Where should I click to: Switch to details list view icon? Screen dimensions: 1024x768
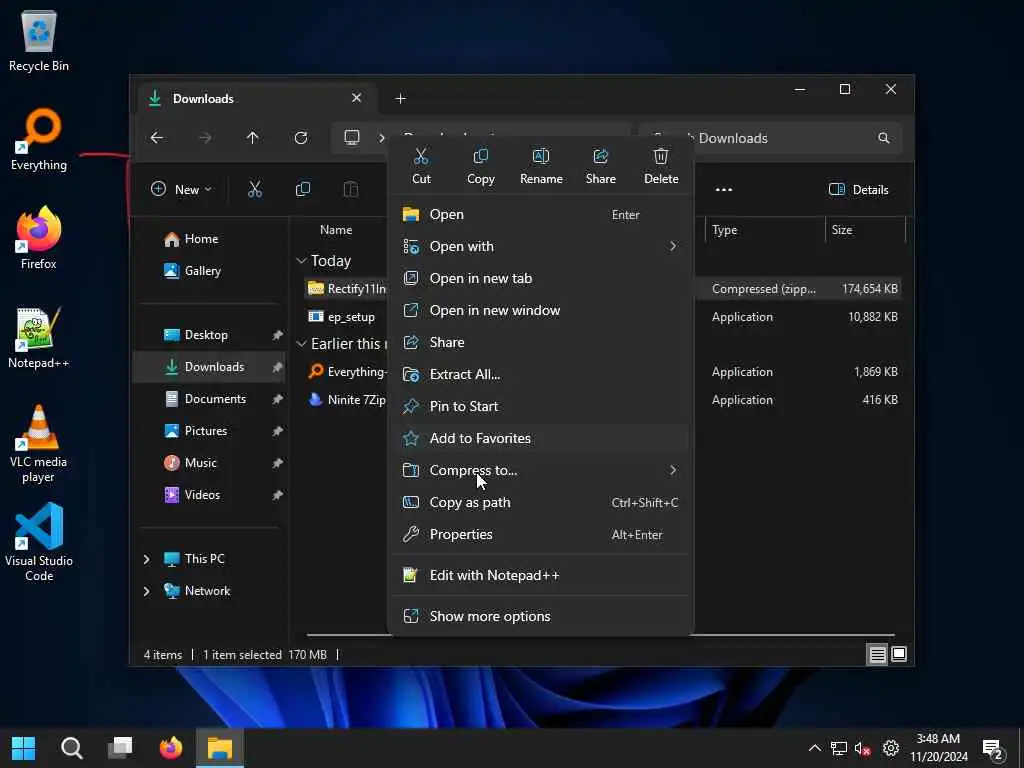coord(877,654)
